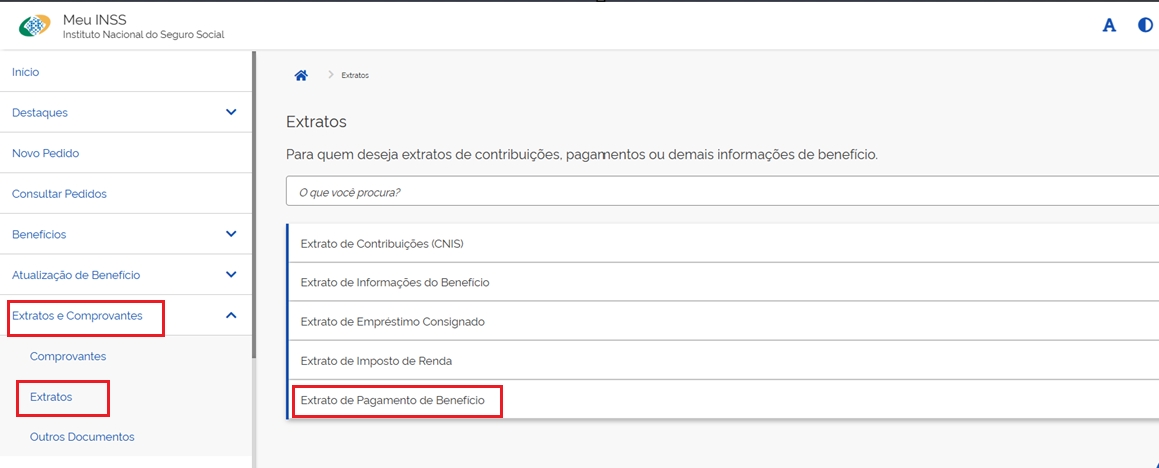Open Extrato de Pagamento de Benefício
Viewport: 1159px width, 468px height.
722,400
